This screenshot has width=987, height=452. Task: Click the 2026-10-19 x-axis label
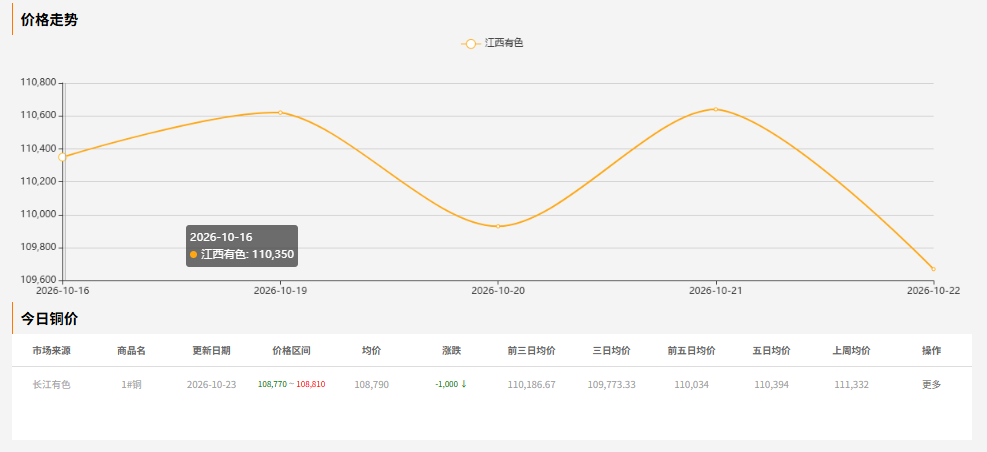coord(280,291)
